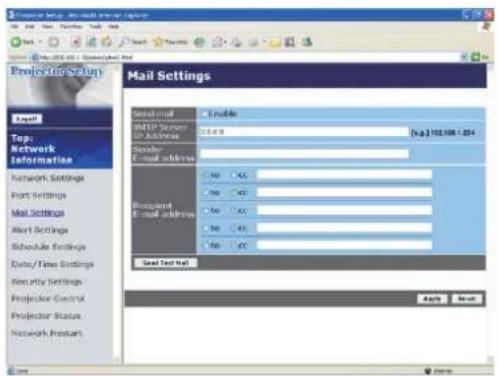
Task: Select CC radio in third recipient row
Action: click(233, 211)
